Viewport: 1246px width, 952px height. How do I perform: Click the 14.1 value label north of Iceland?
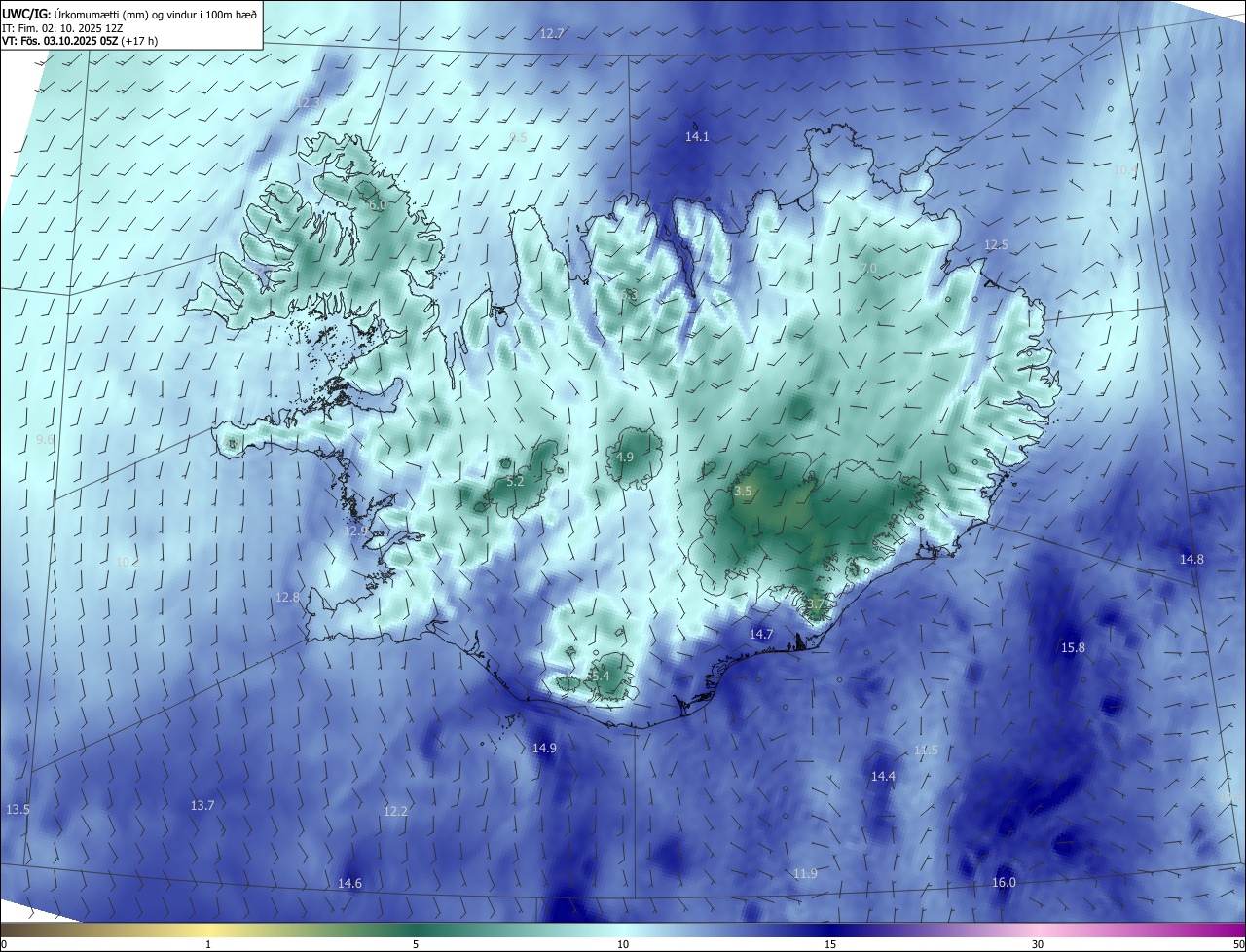pos(697,137)
